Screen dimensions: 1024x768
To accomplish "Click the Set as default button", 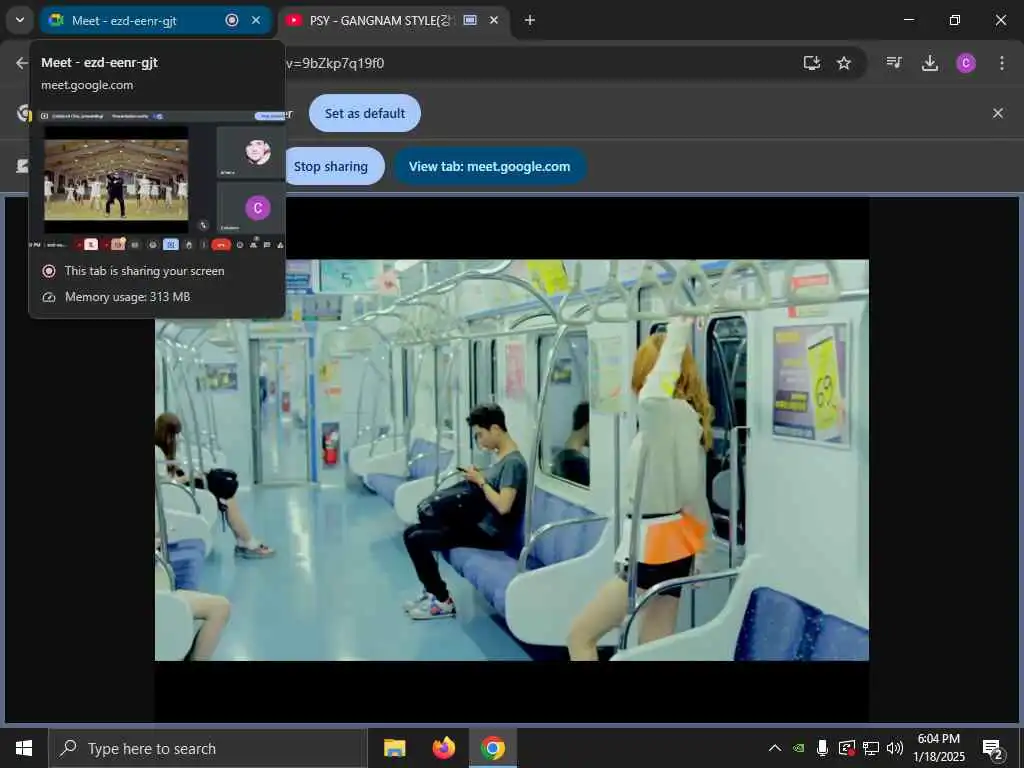I will [364, 113].
